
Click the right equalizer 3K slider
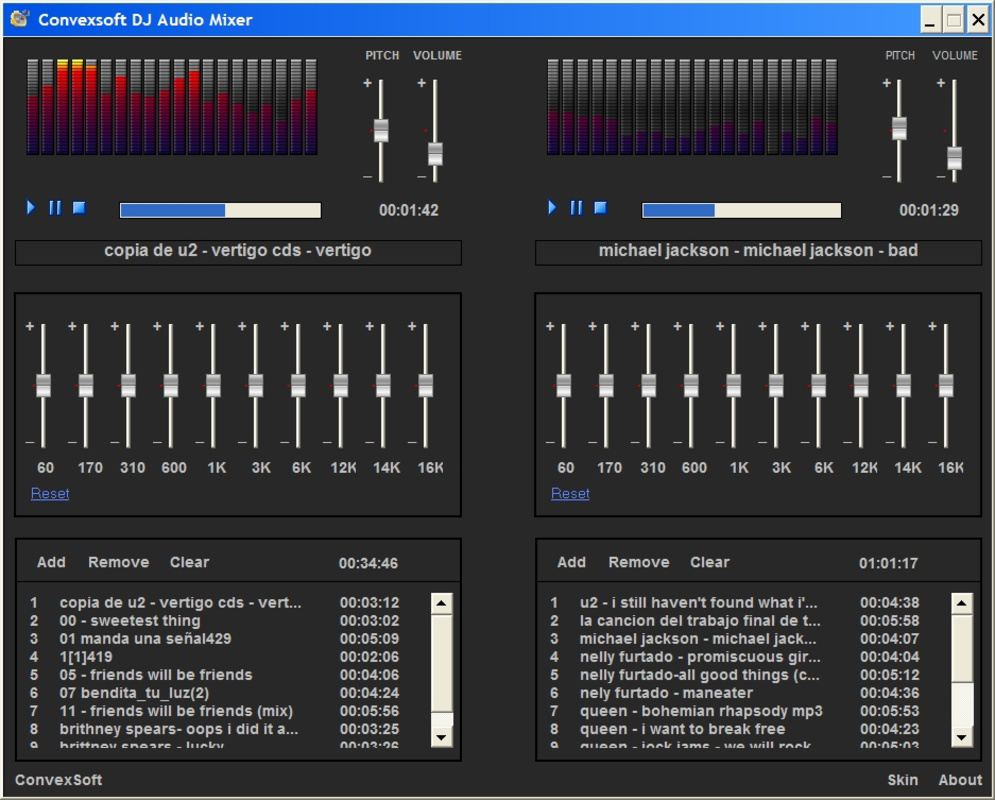coord(776,385)
